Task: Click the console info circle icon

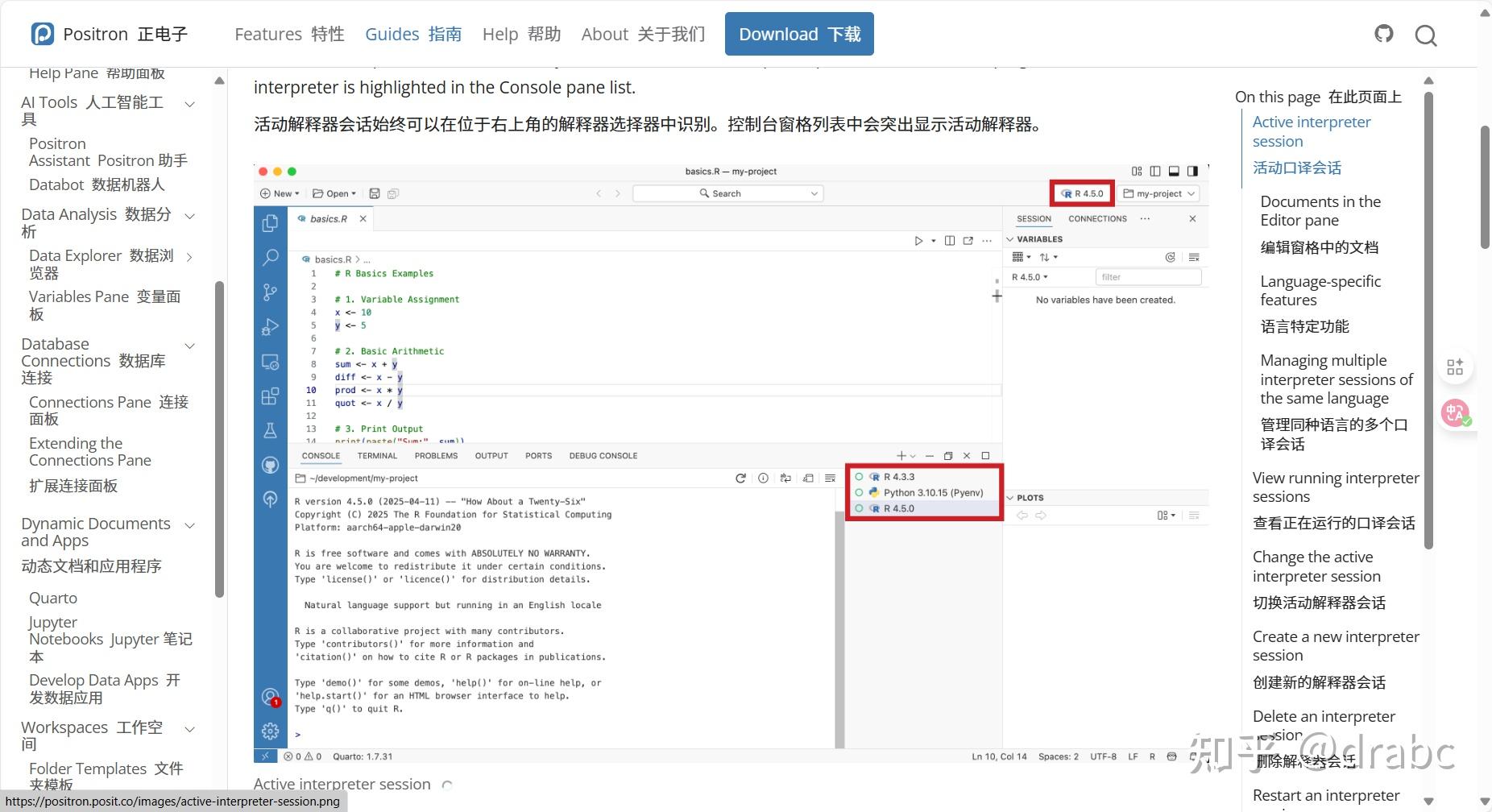Action: point(763,478)
